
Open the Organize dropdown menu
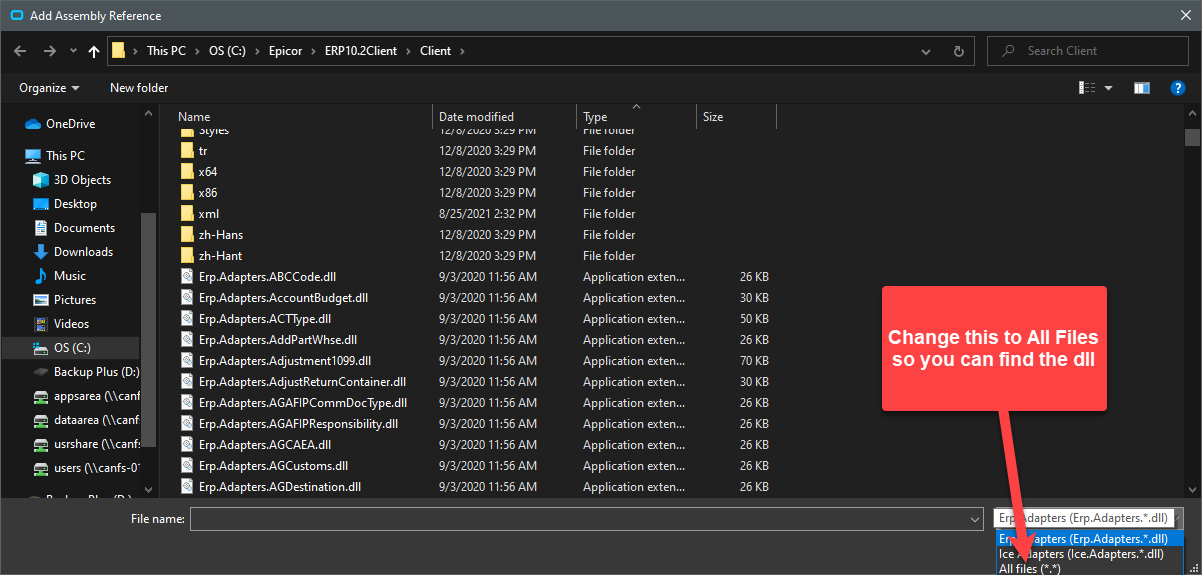pyautogui.click(x=49, y=88)
